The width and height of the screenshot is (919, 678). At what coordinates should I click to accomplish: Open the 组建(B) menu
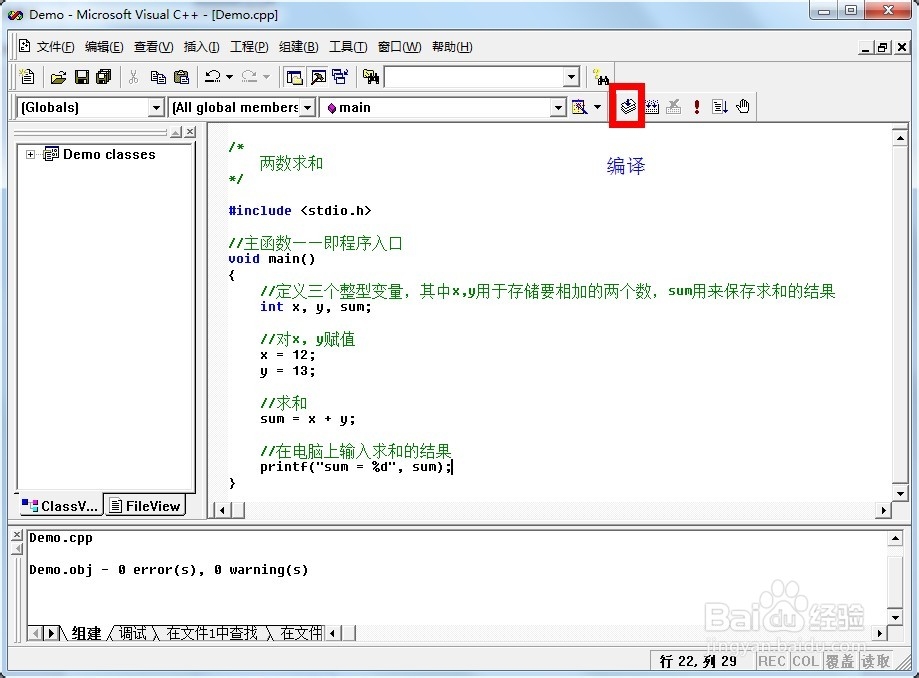tap(298, 46)
